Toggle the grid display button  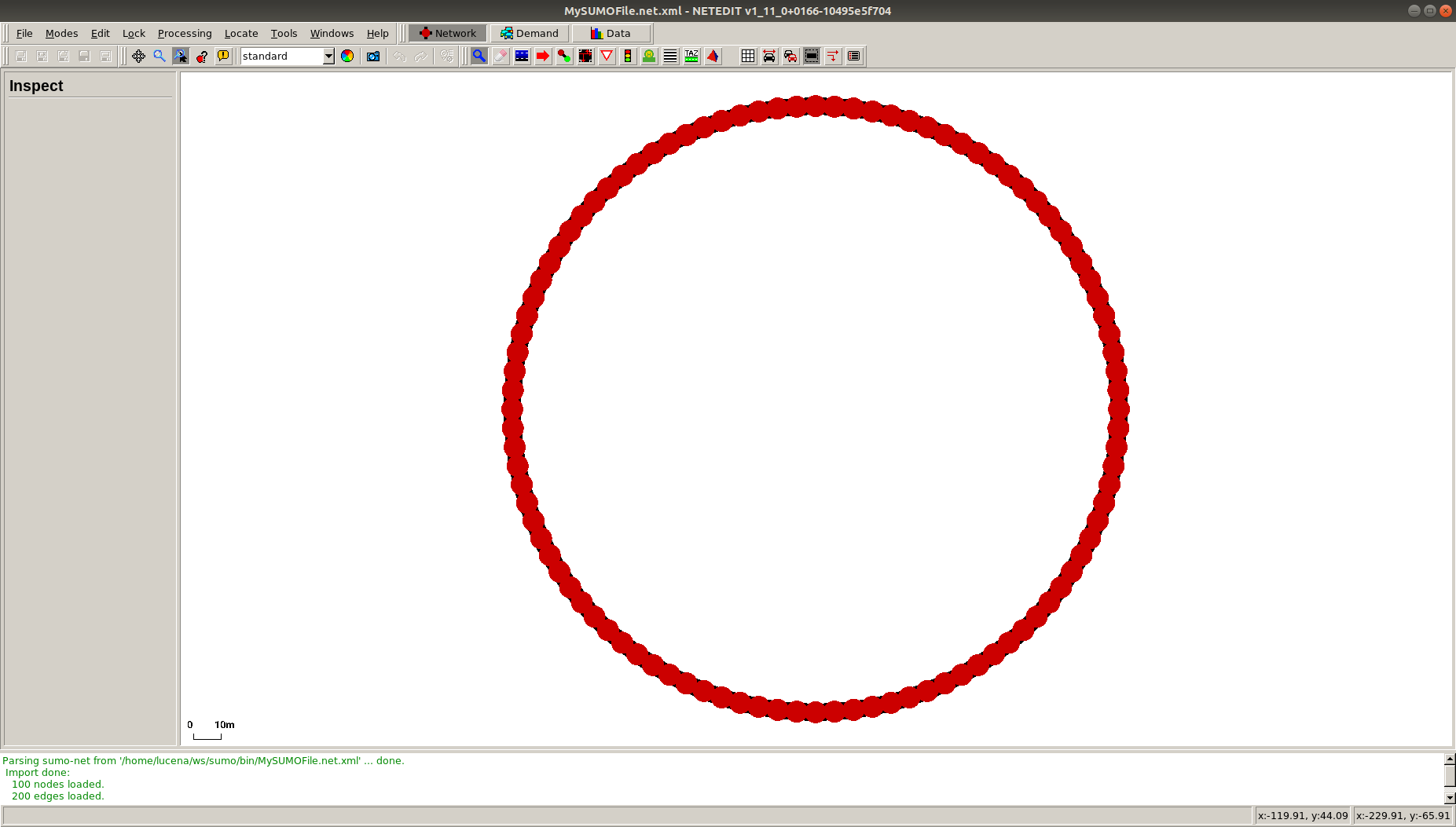[x=748, y=56]
